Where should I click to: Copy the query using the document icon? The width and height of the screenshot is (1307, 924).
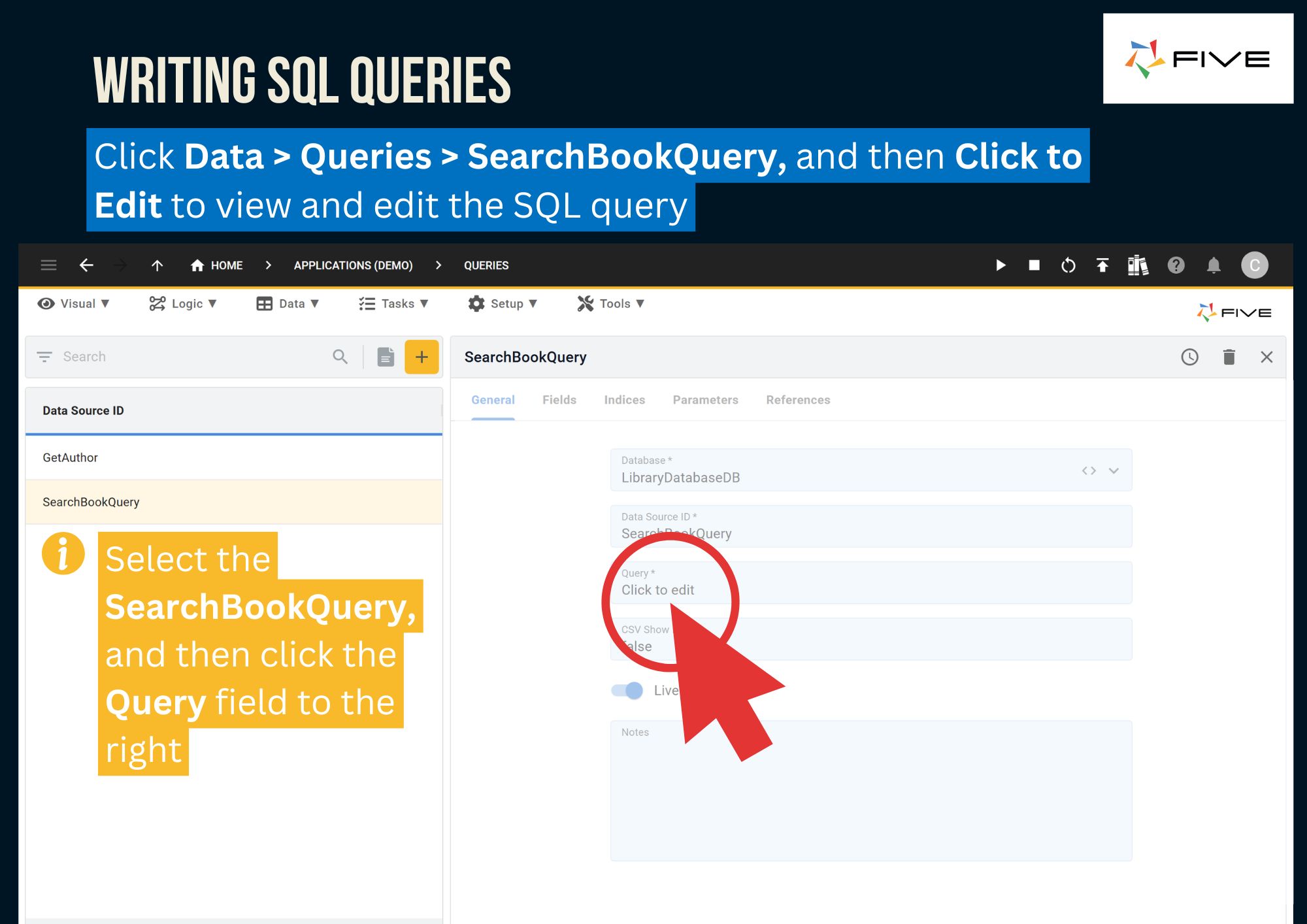click(x=385, y=357)
